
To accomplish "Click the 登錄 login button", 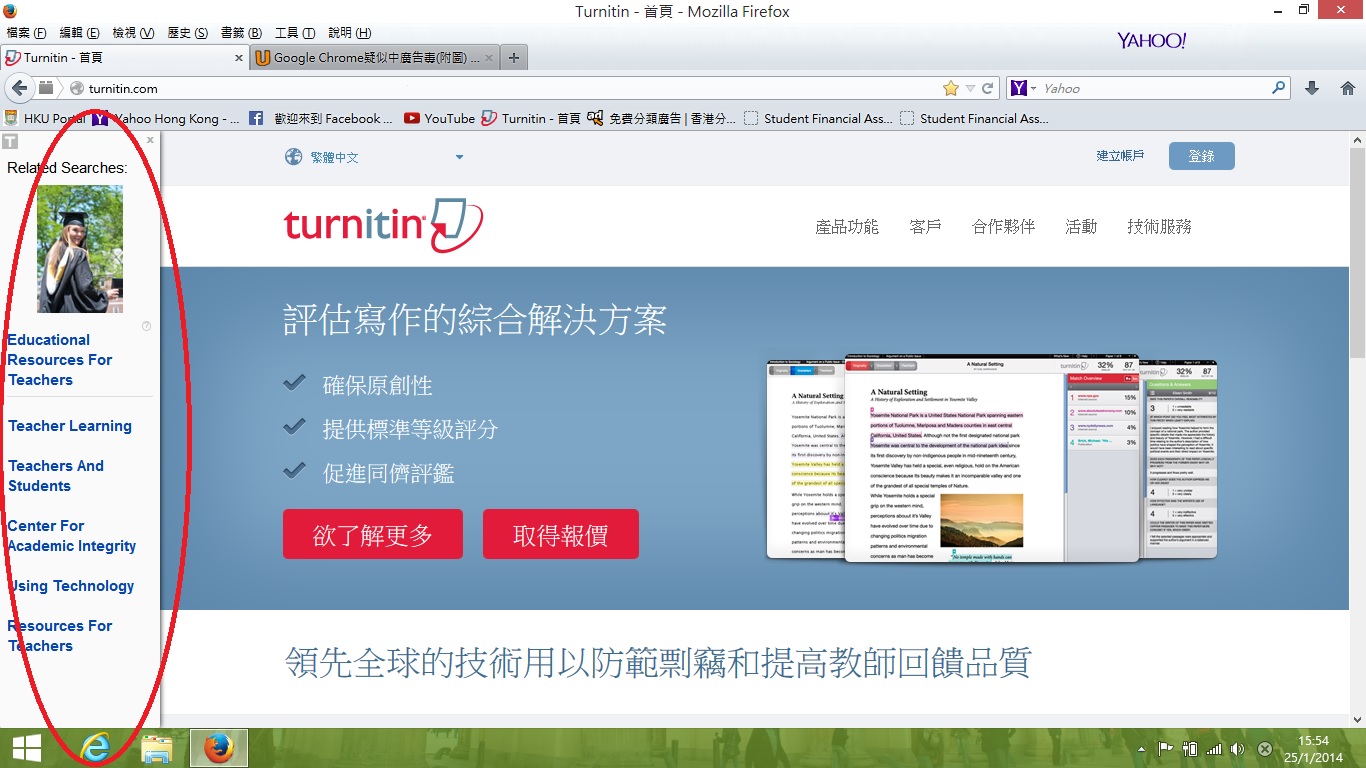I will (1201, 156).
